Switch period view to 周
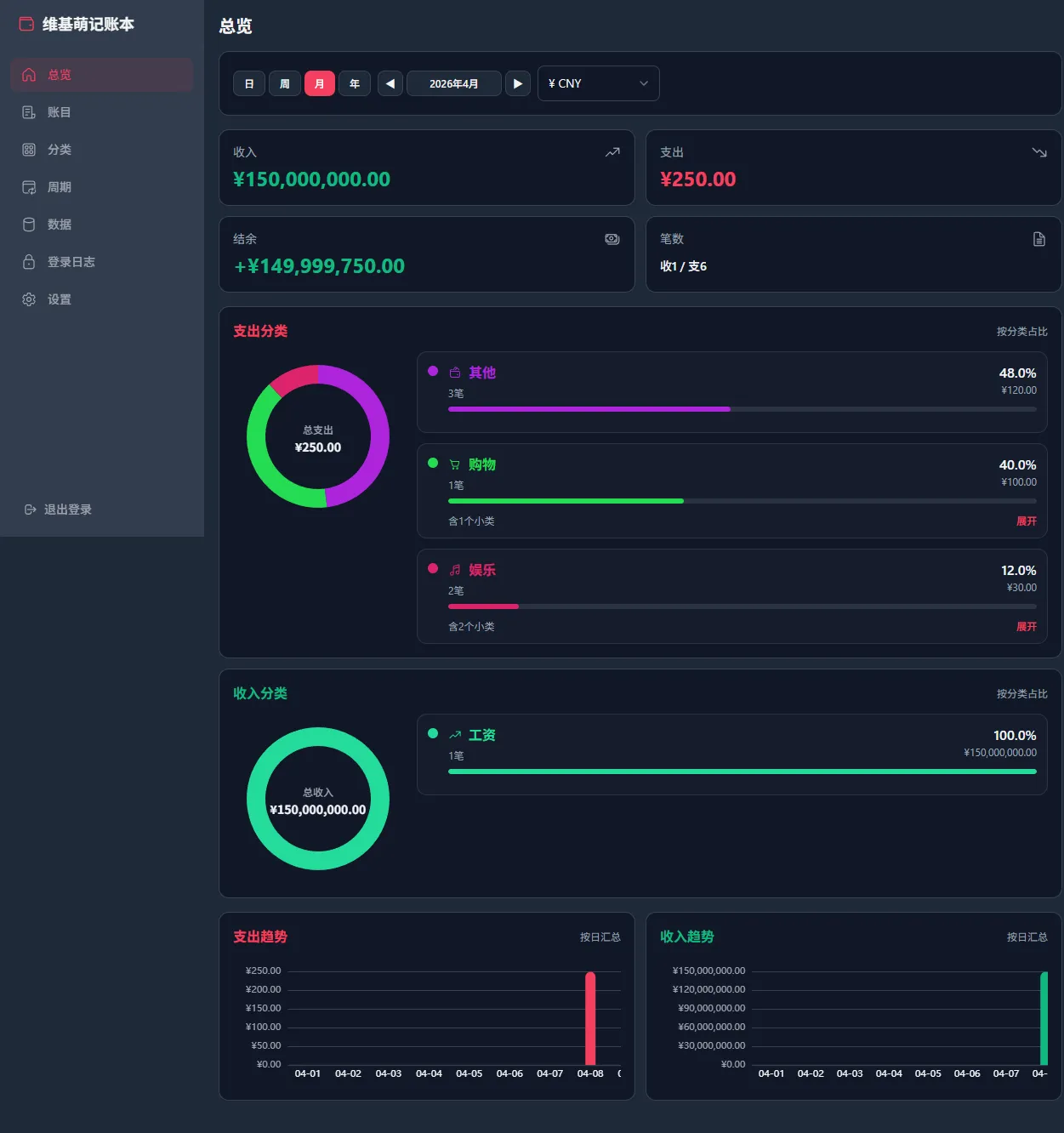This screenshot has width=1064, height=1133. [285, 83]
